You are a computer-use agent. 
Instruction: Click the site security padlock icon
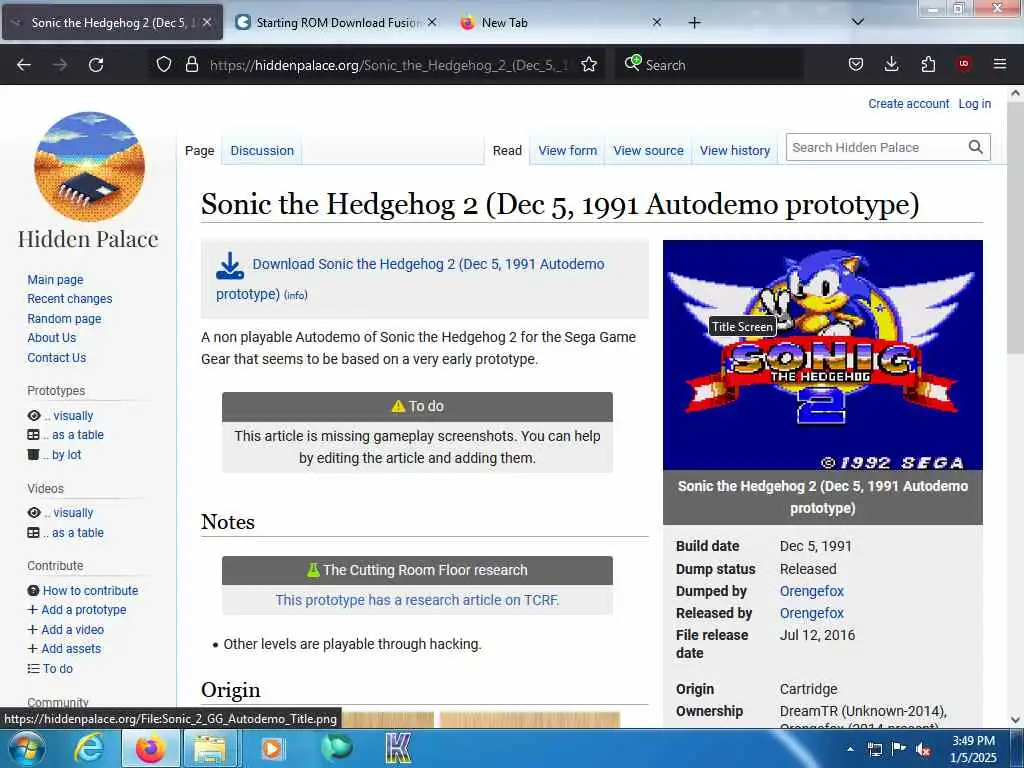191,64
